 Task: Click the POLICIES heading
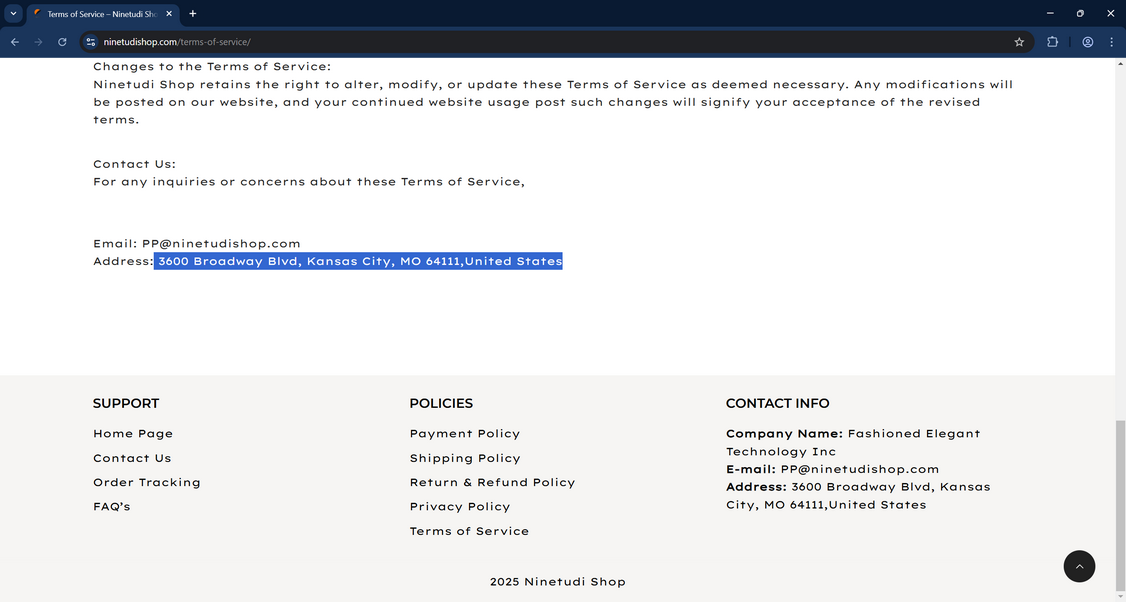click(441, 404)
